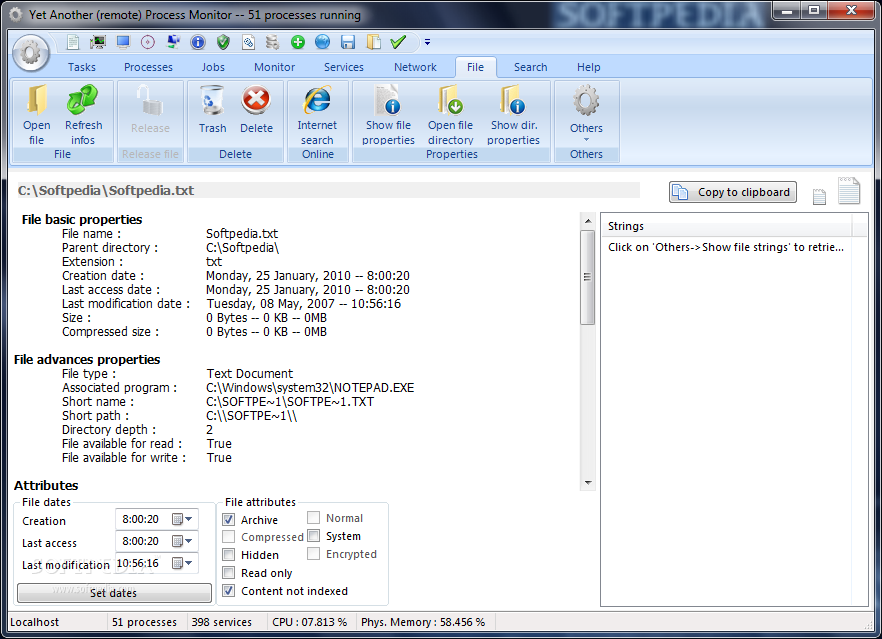Enable the Hidden attribute checkbox
The width and height of the screenshot is (882, 639).
(x=228, y=555)
